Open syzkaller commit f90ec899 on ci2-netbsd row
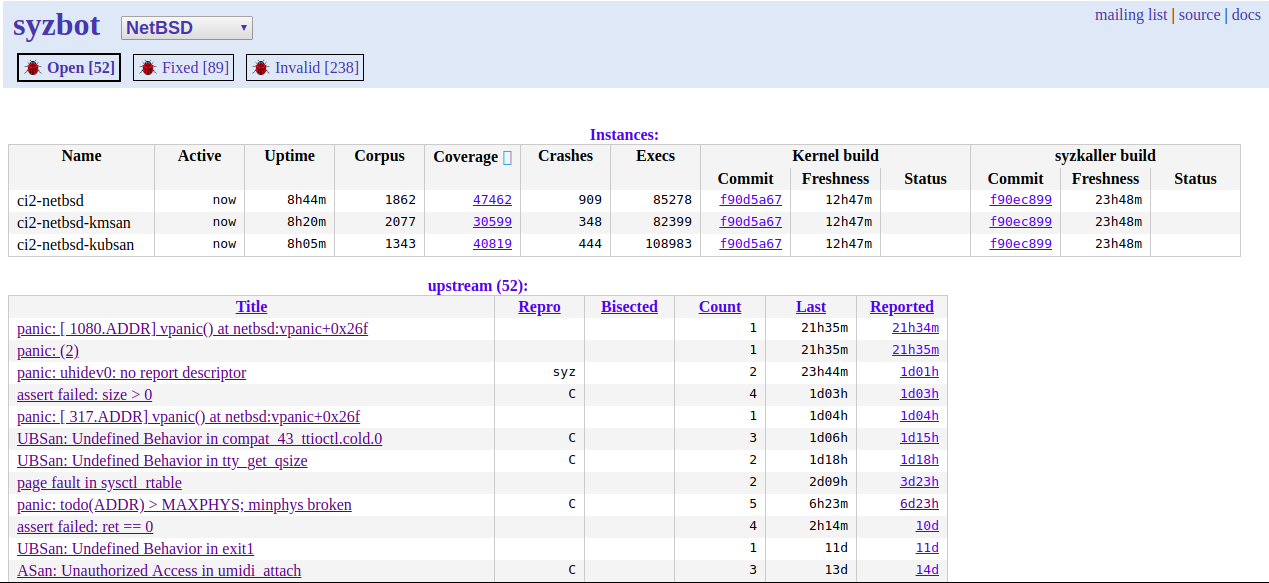 click(x=1021, y=200)
